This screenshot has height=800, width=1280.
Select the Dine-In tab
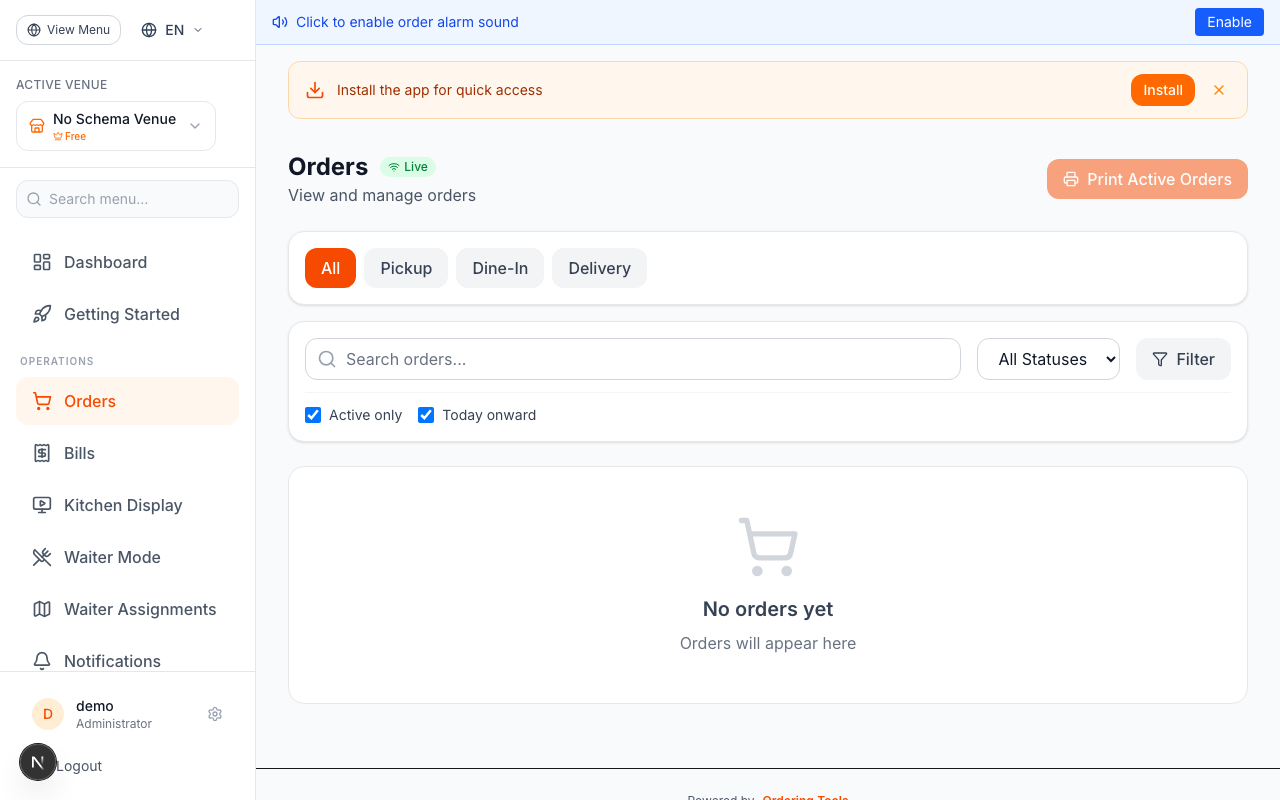click(x=500, y=268)
